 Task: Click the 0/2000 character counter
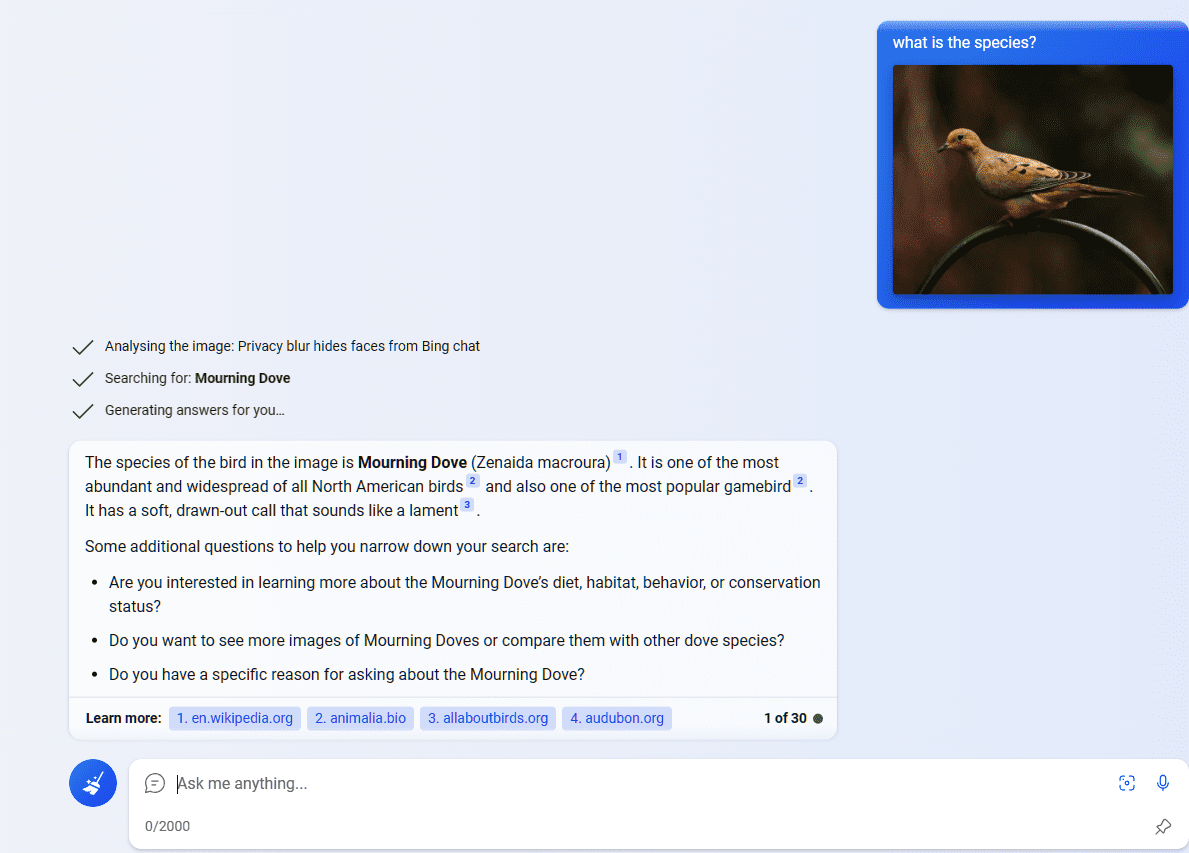(x=168, y=826)
